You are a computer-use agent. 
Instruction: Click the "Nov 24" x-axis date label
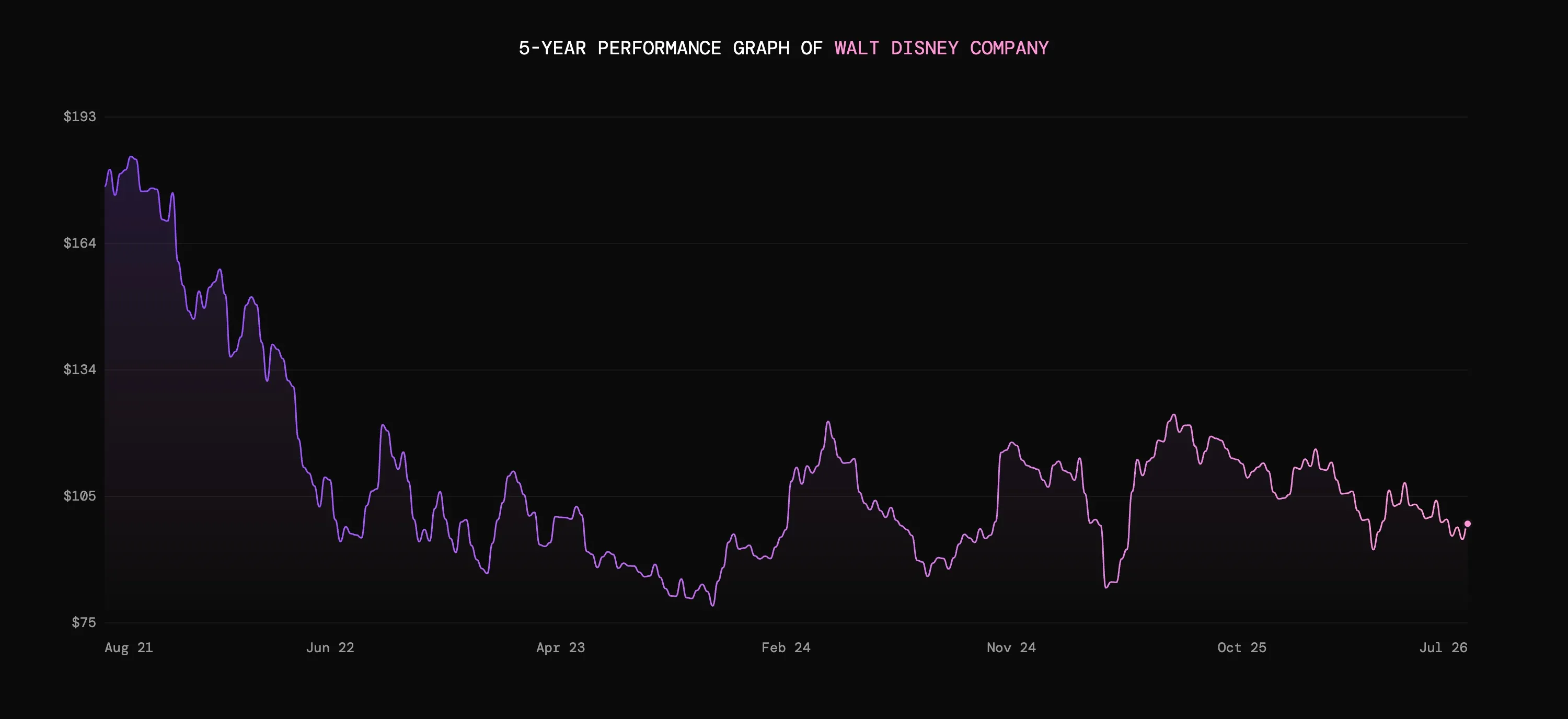coord(1011,647)
